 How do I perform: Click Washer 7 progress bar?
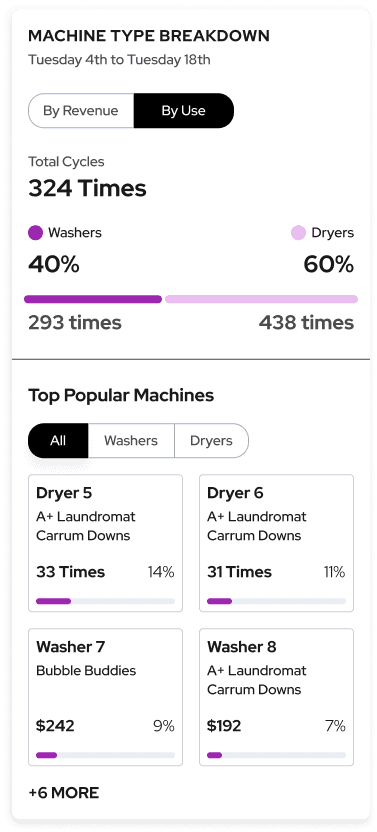[x=106, y=755]
